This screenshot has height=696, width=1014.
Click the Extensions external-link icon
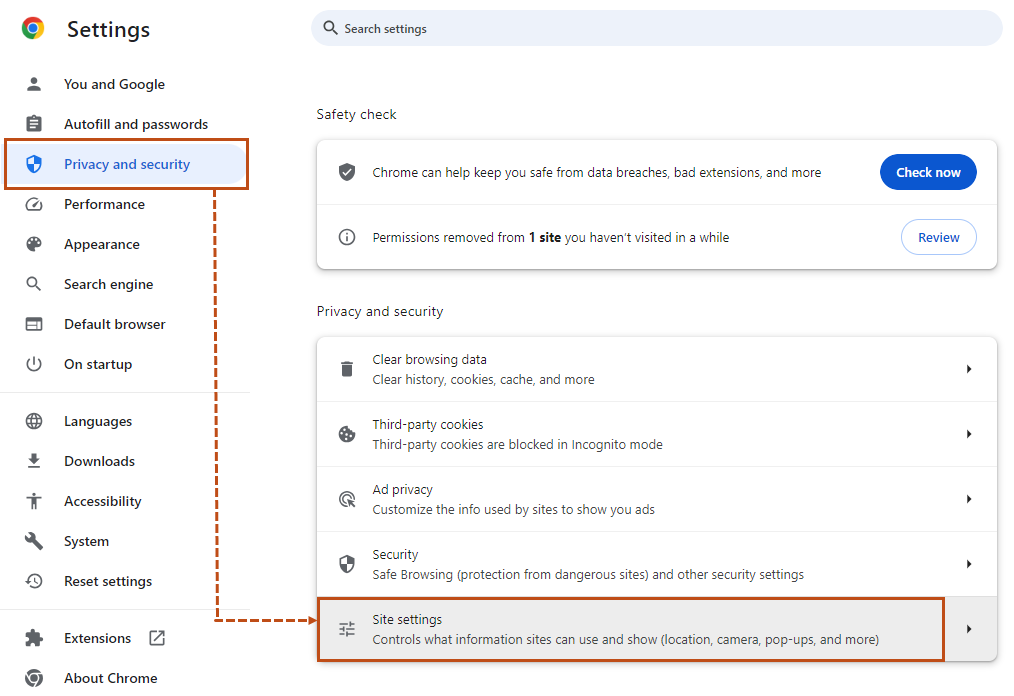pyautogui.click(x=156, y=638)
